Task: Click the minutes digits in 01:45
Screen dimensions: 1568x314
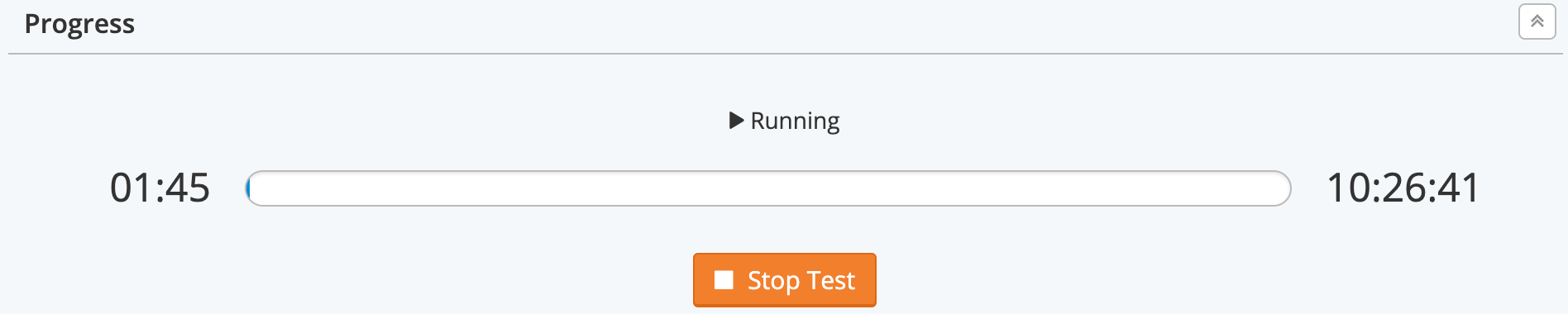Action: coord(131,188)
